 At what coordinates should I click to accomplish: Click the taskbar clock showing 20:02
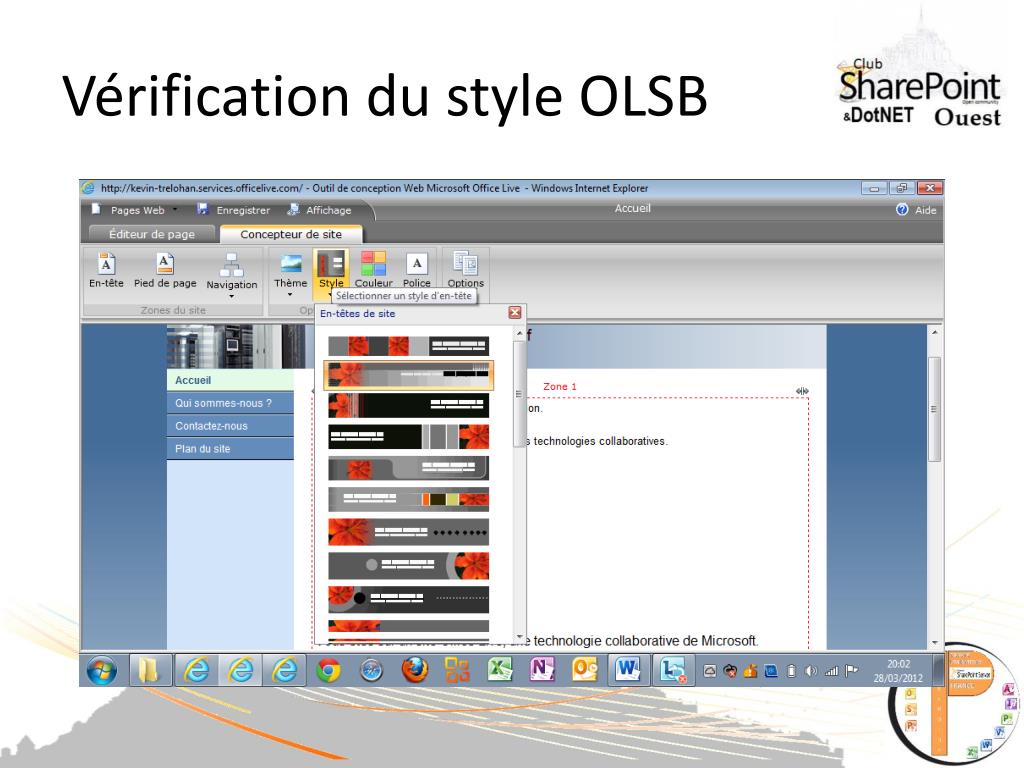pyautogui.click(x=899, y=671)
